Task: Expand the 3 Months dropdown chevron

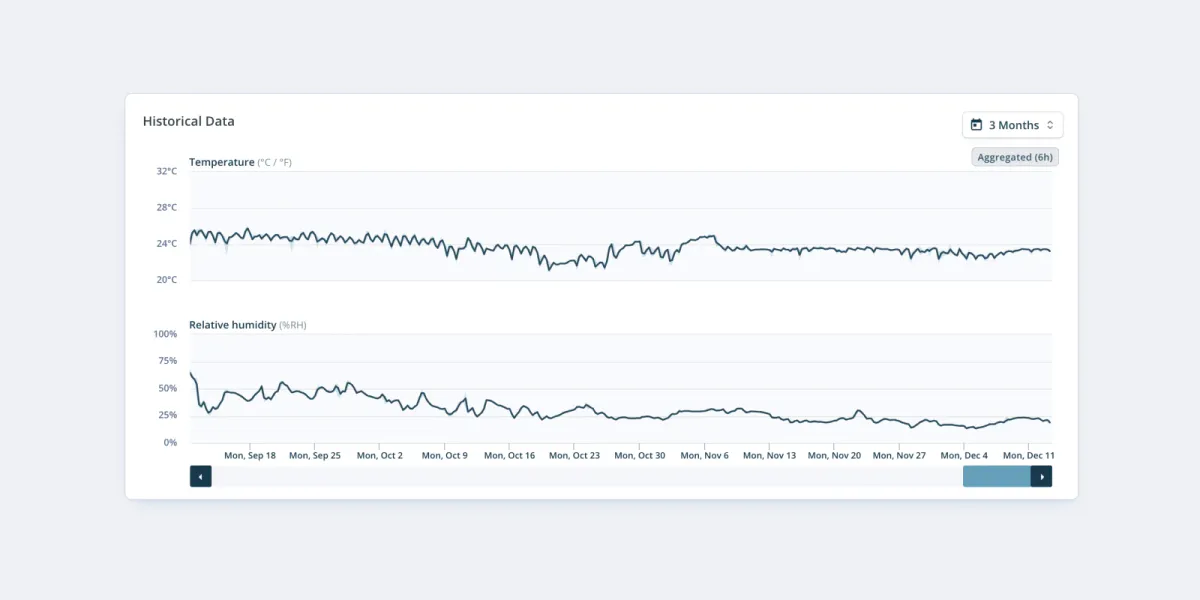Action: click(1050, 125)
